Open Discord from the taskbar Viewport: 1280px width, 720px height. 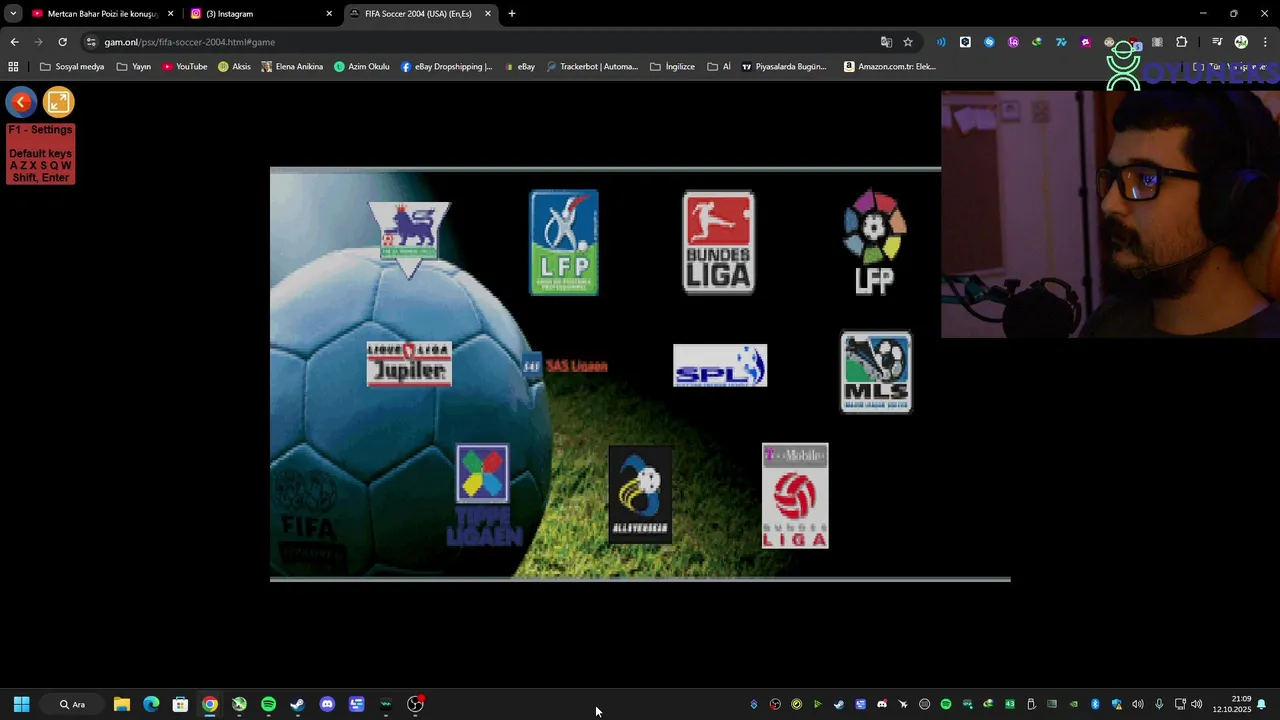click(327, 704)
